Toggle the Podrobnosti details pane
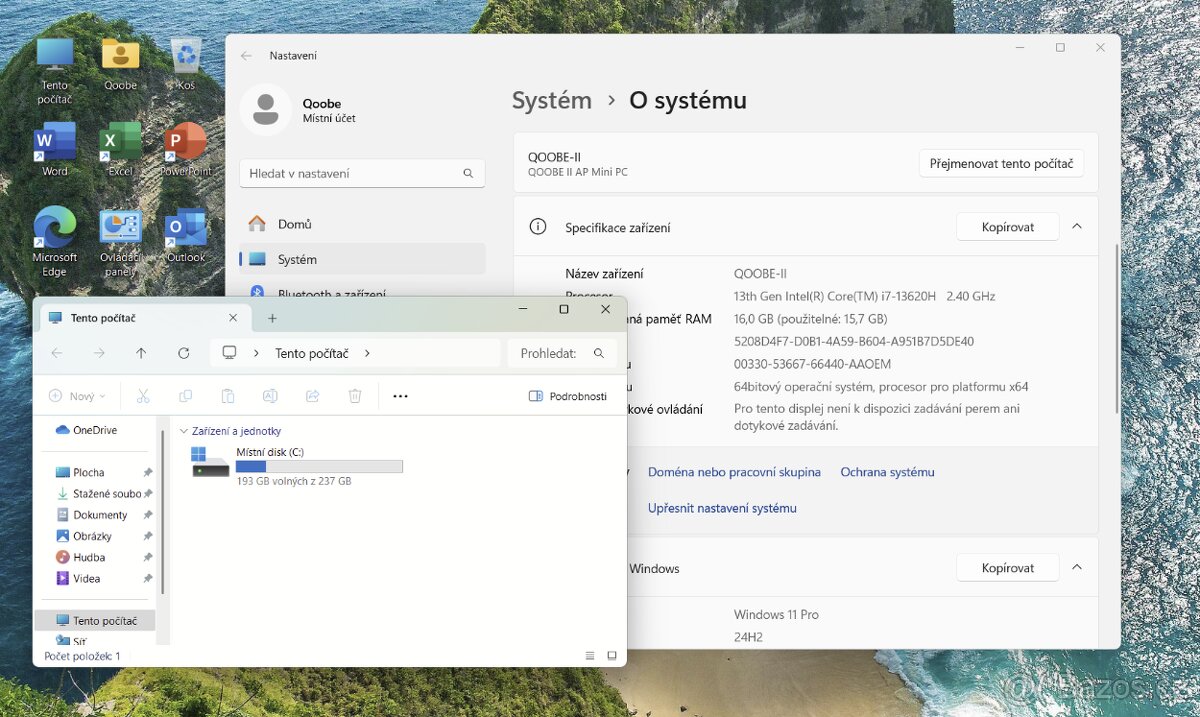1200x717 pixels. coord(567,396)
